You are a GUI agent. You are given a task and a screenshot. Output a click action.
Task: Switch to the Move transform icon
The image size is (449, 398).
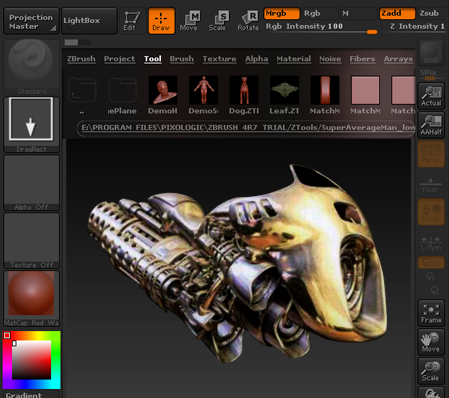[x=189, y=21]
